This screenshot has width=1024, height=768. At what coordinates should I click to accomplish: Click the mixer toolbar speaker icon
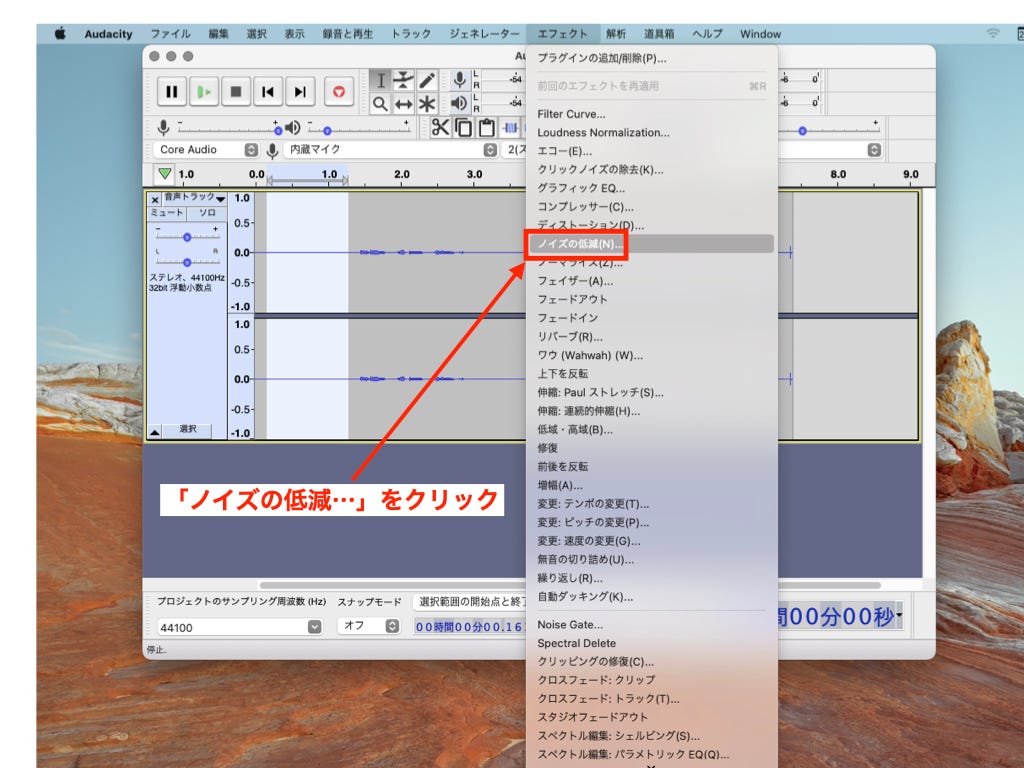pyautogui.click(x=293, y=127)
